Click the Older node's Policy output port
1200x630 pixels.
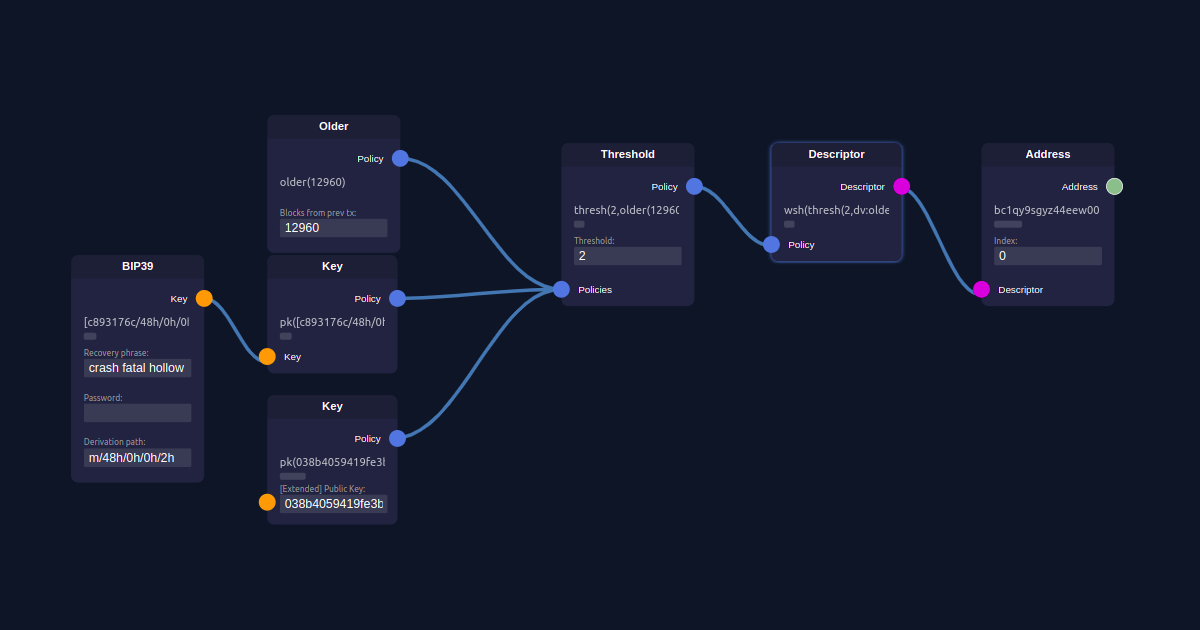[400, 158]
